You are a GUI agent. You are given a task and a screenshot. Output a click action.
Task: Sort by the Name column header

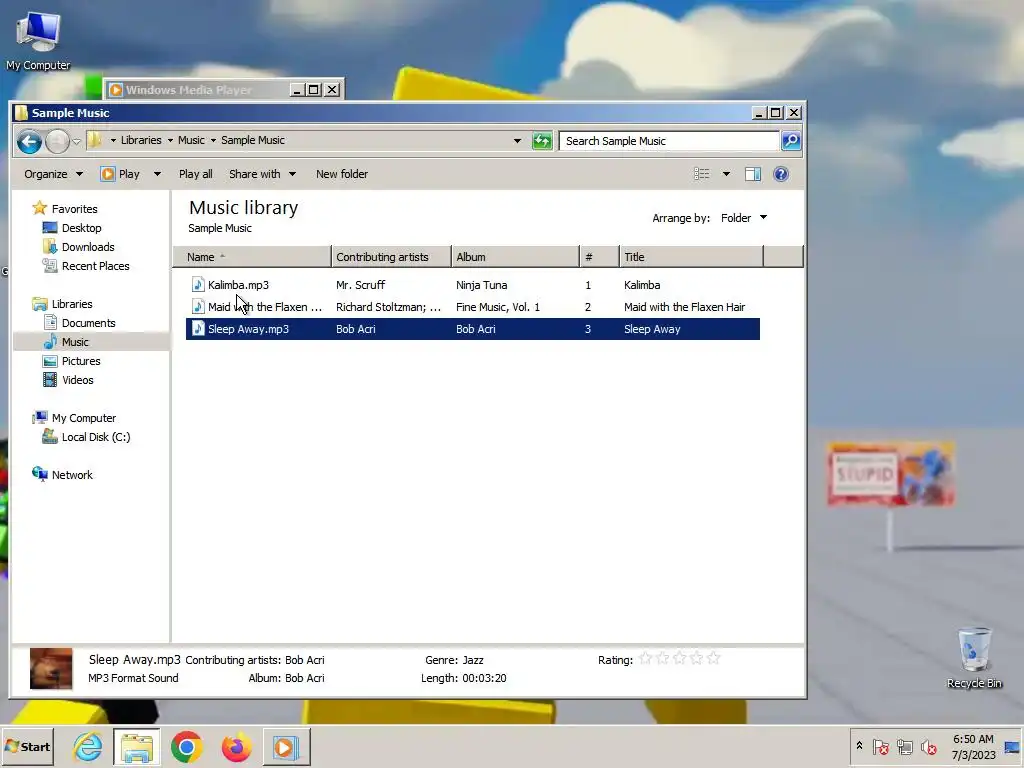tap(252, 257)
